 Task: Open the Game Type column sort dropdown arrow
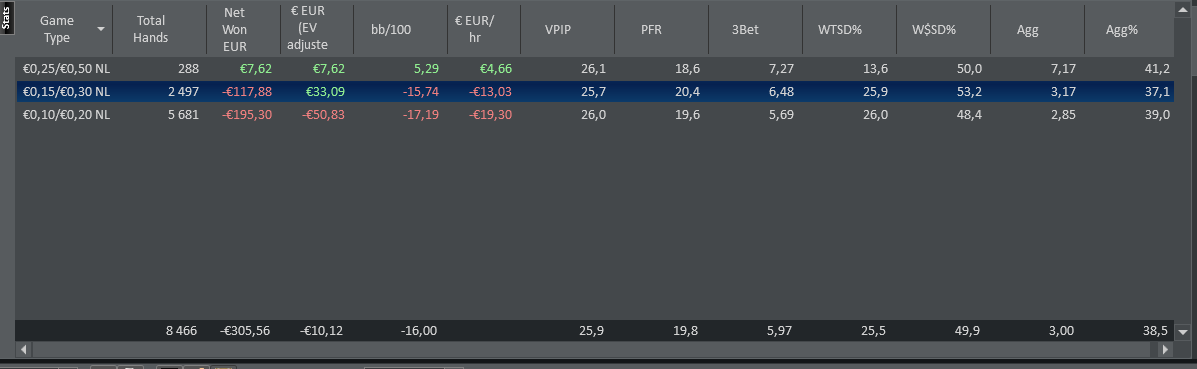101,29
